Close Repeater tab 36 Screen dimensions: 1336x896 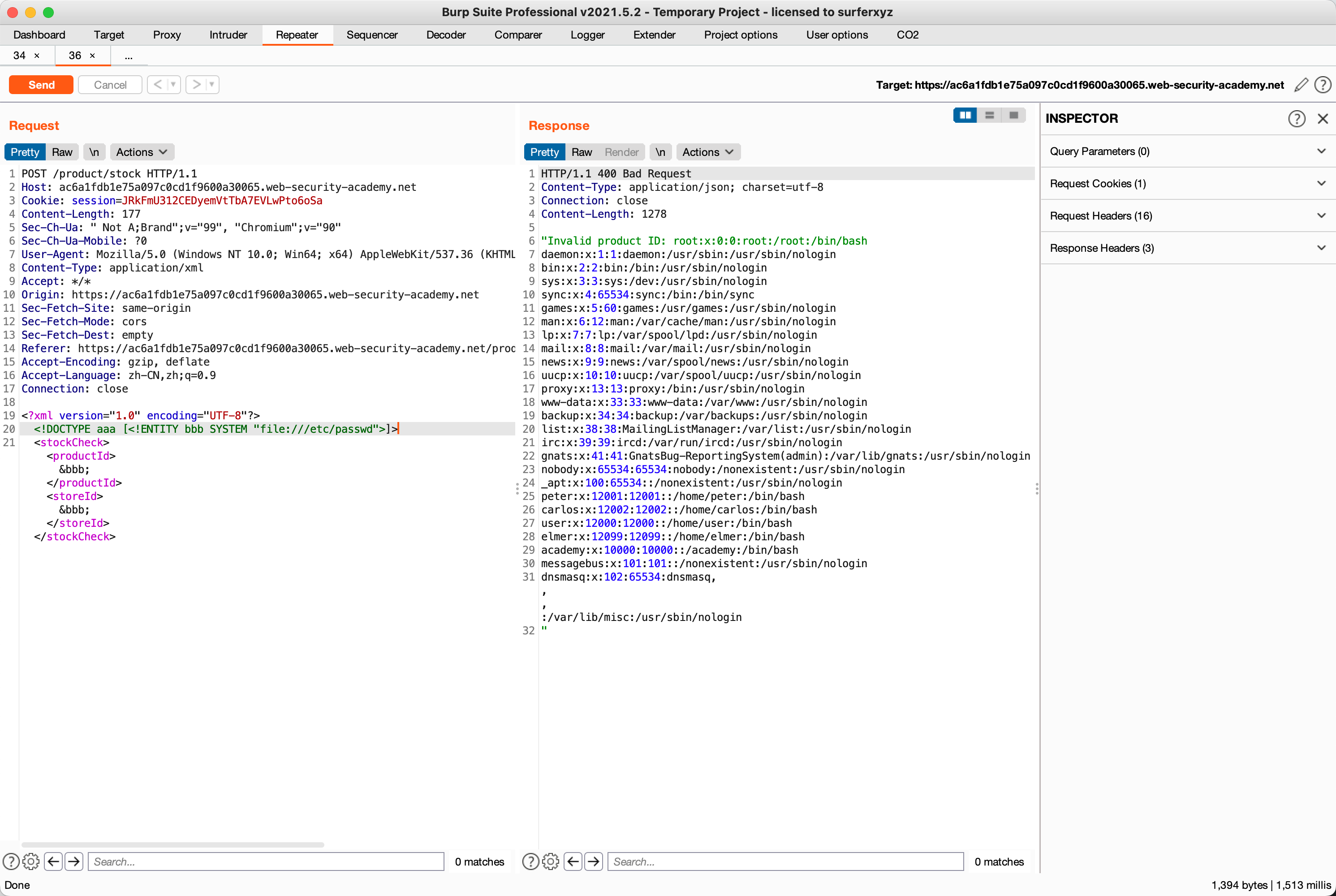(x=92, y=56)
